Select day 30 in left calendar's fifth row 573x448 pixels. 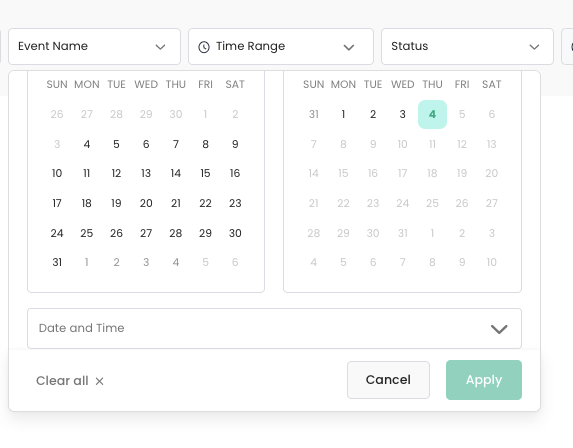pyautogui.click(x=235, y=233)
